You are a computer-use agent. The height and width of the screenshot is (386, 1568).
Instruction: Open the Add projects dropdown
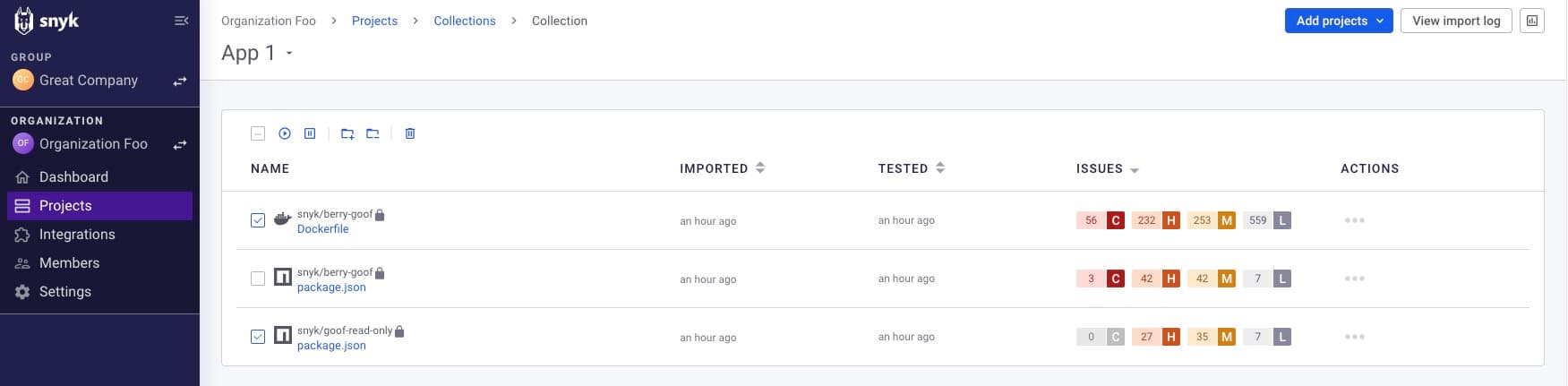point(1339,21)
